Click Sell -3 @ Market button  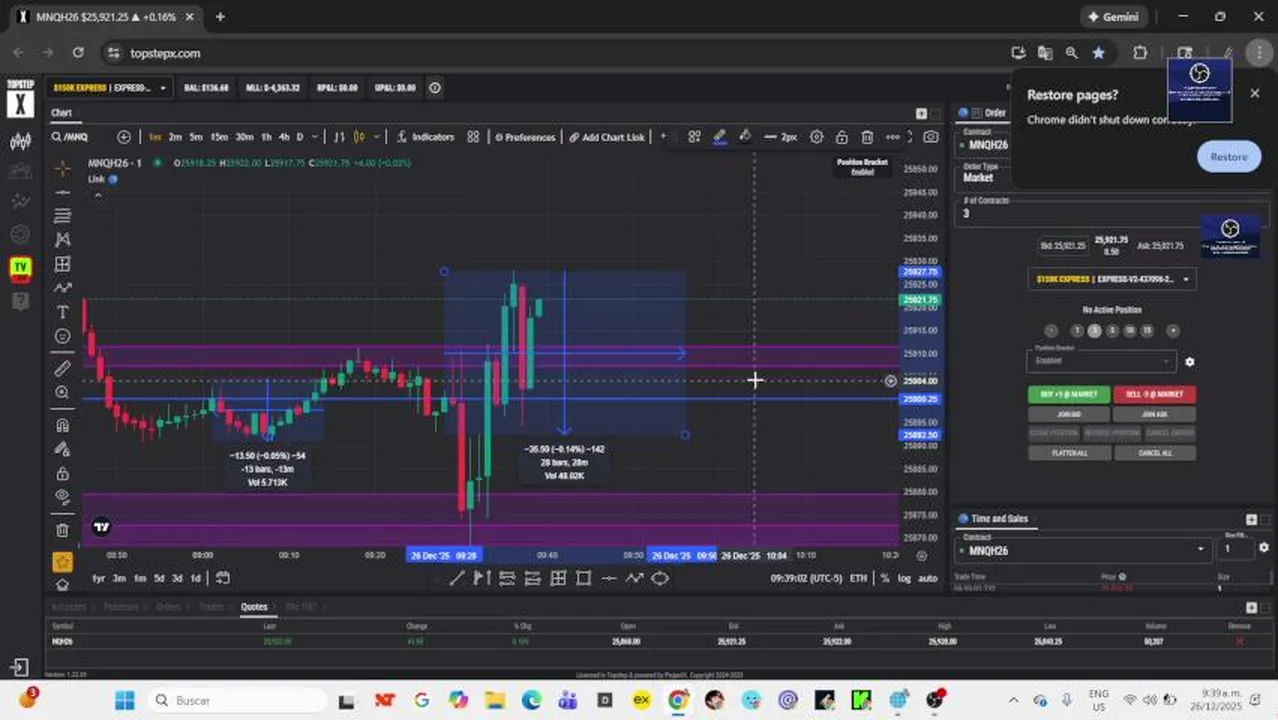1154,394
